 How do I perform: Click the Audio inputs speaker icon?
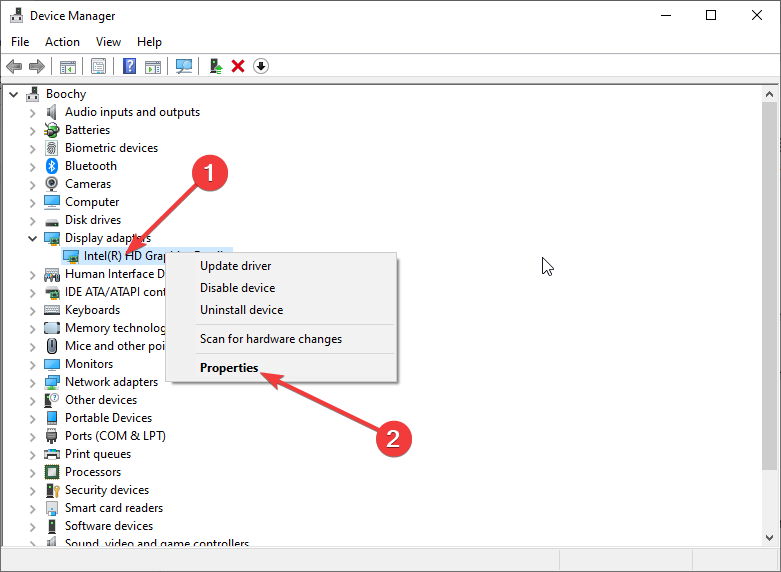[x=52, y=112]
